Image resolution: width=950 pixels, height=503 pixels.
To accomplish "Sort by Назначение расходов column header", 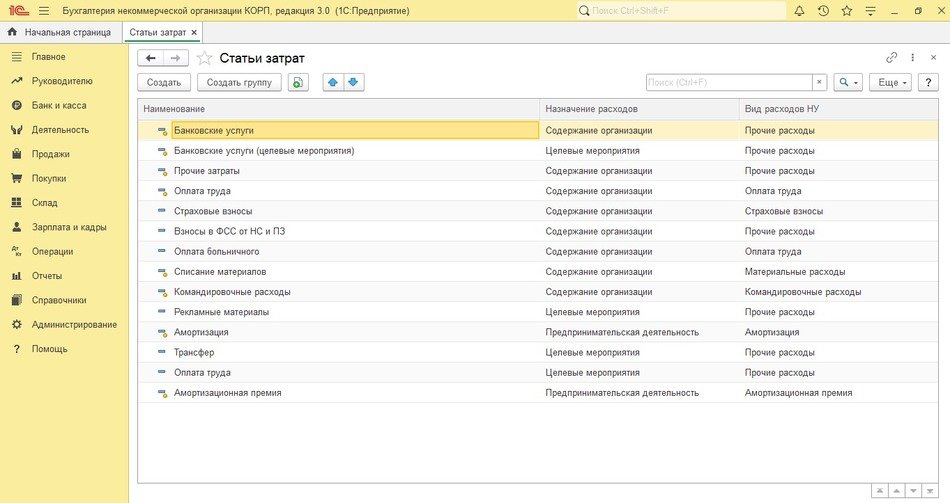I will click(x=639, y=109).
